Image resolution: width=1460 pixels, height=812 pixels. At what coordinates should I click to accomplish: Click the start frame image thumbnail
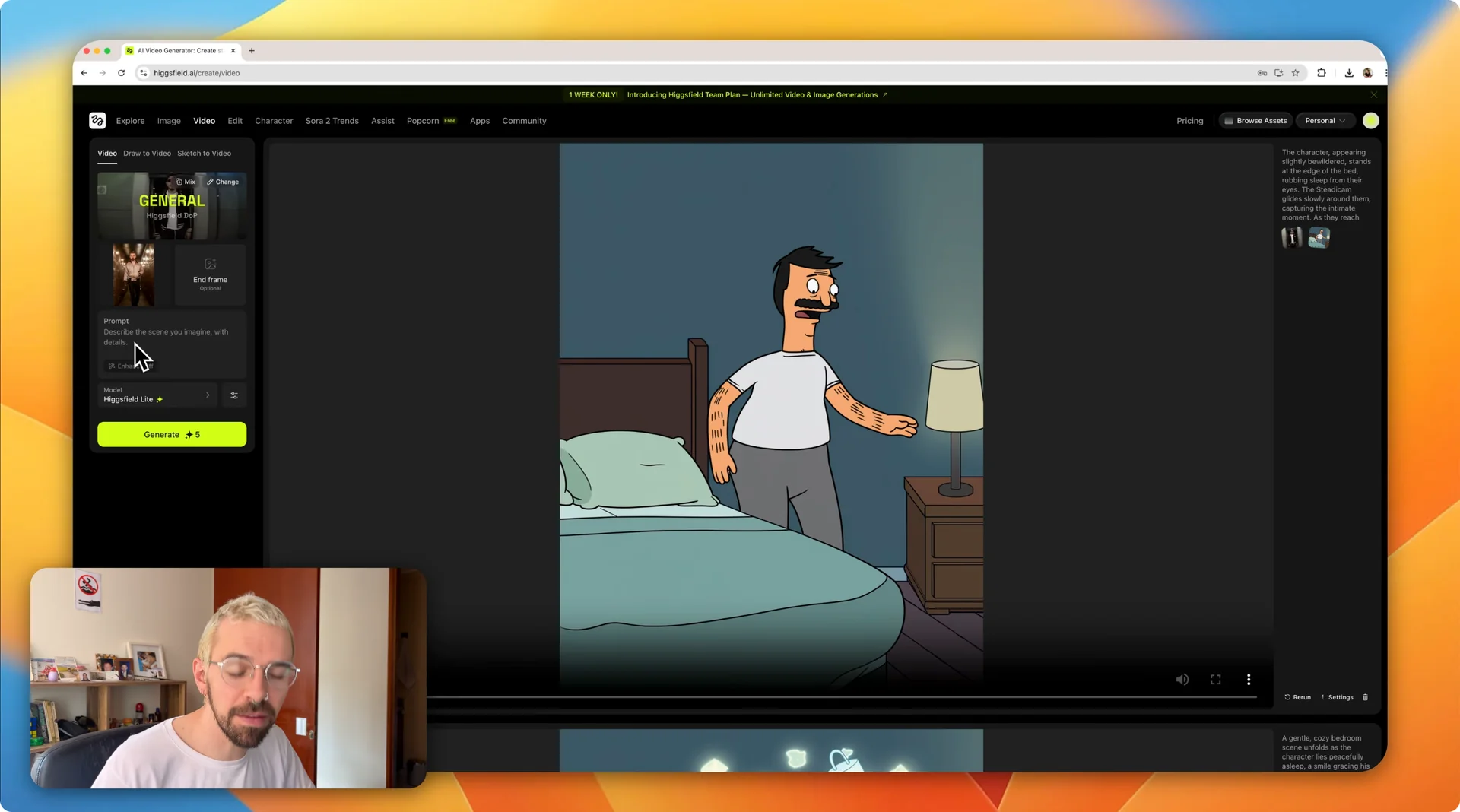point(134,274)
